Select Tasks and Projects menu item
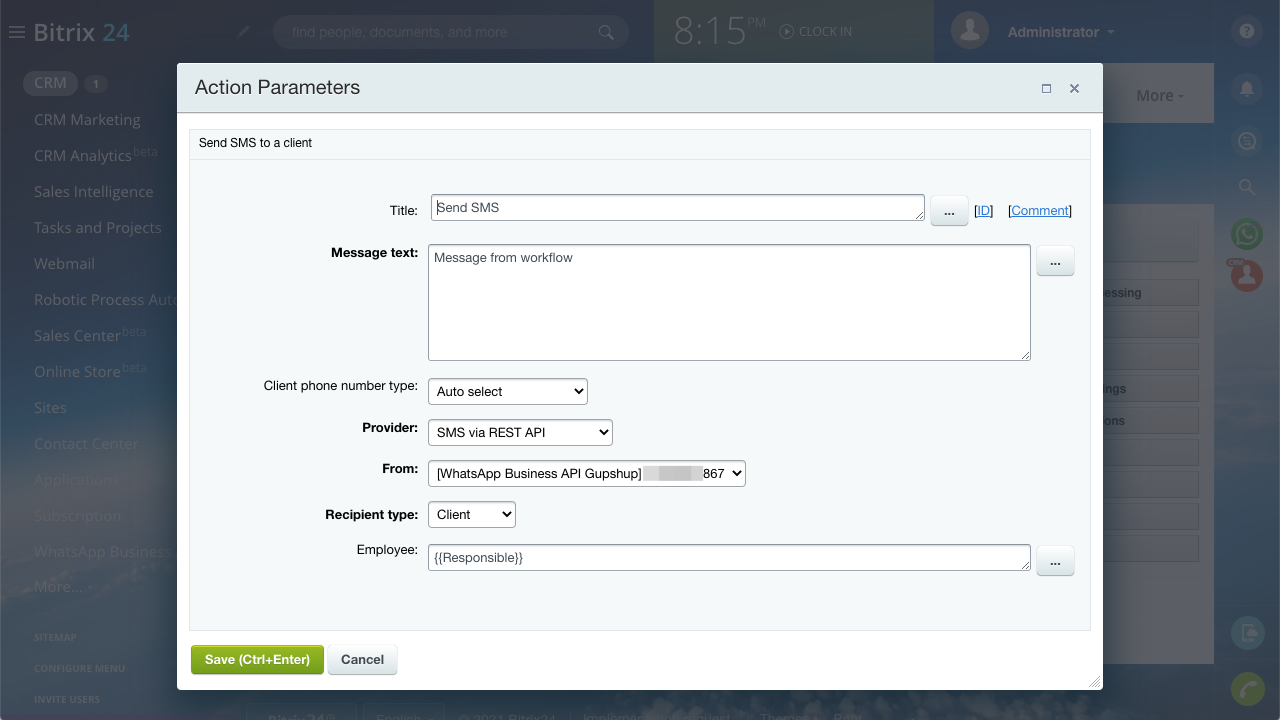1280x720 pixels. [97, 227]
